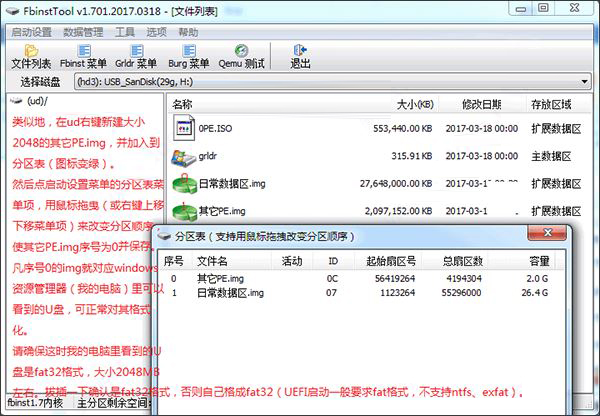Click start sector value 1123264

point(398,293)
